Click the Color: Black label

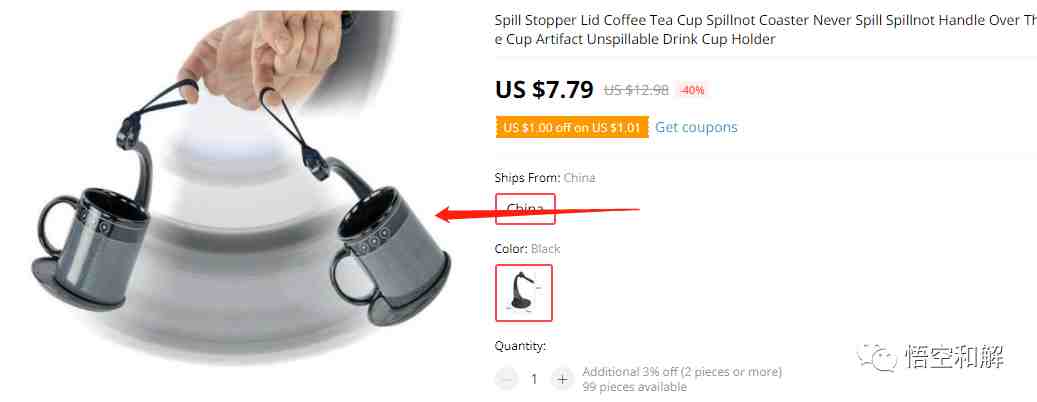[x=527, y=249]
